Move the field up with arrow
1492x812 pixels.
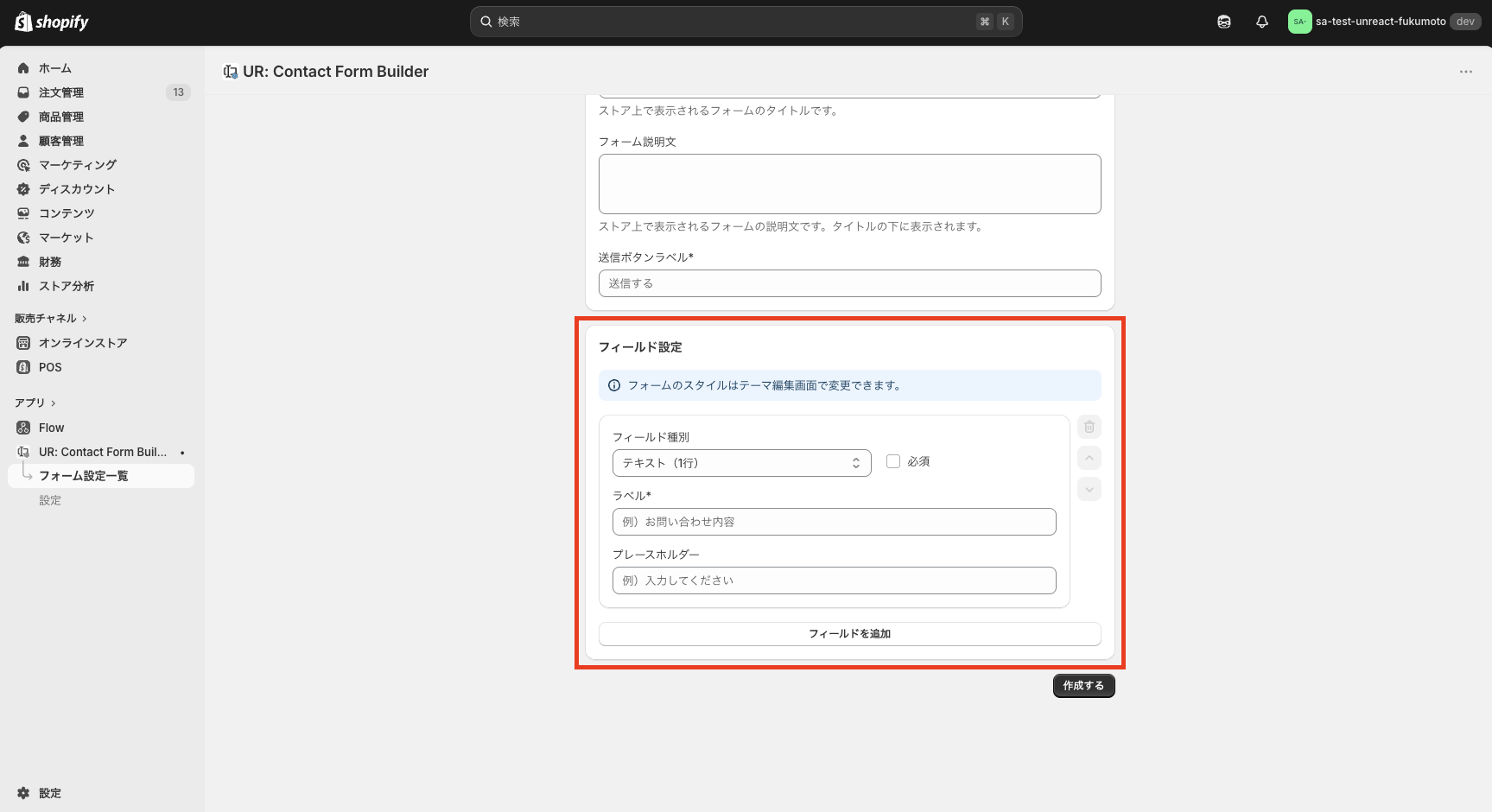click(x=1089, y=458)
